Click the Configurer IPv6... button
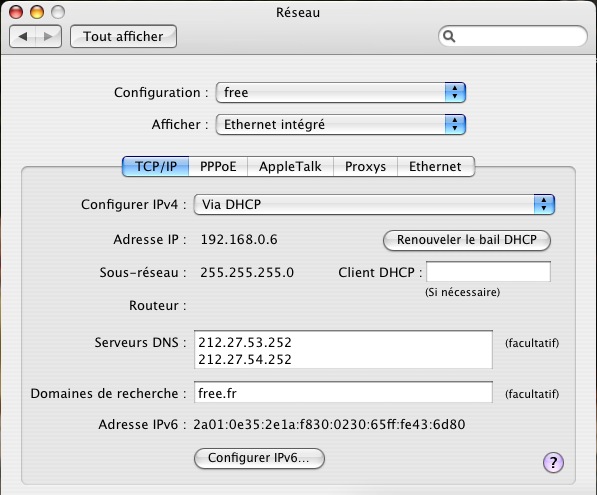 point(259,458)
